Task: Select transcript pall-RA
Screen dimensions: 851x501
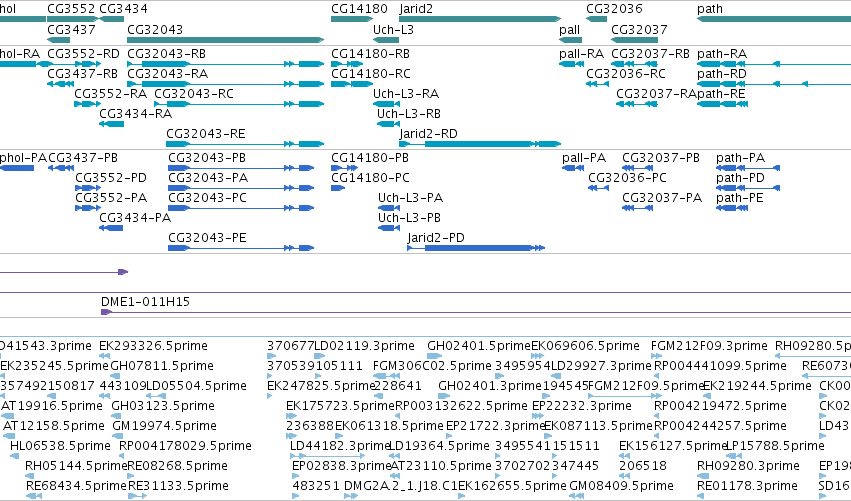Action: 581,54
